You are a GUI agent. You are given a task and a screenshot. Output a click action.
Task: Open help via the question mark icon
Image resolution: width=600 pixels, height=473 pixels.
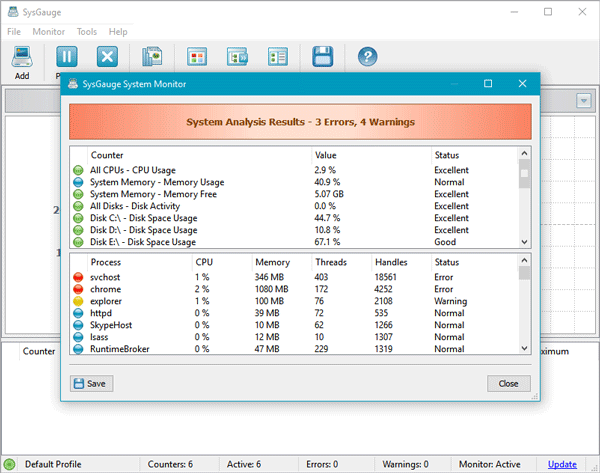click(368, 59)
